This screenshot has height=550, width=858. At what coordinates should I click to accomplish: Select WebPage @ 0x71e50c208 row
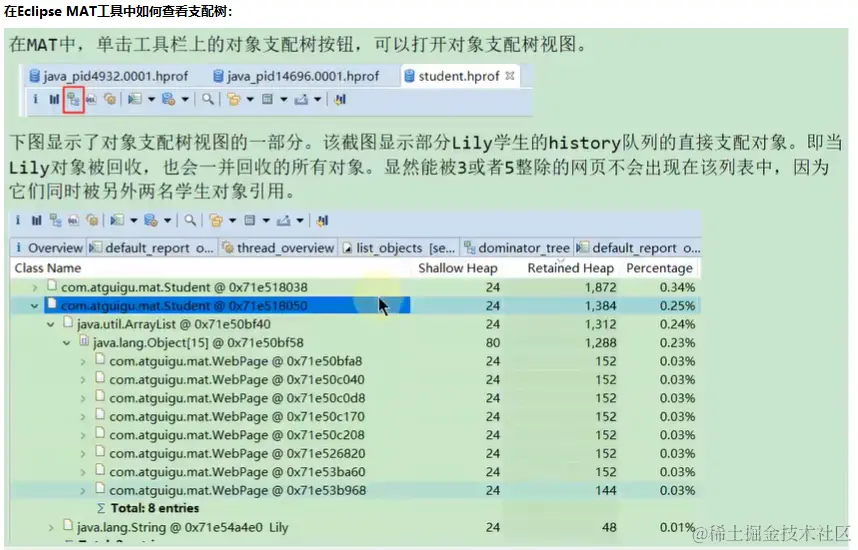point(355,435)
